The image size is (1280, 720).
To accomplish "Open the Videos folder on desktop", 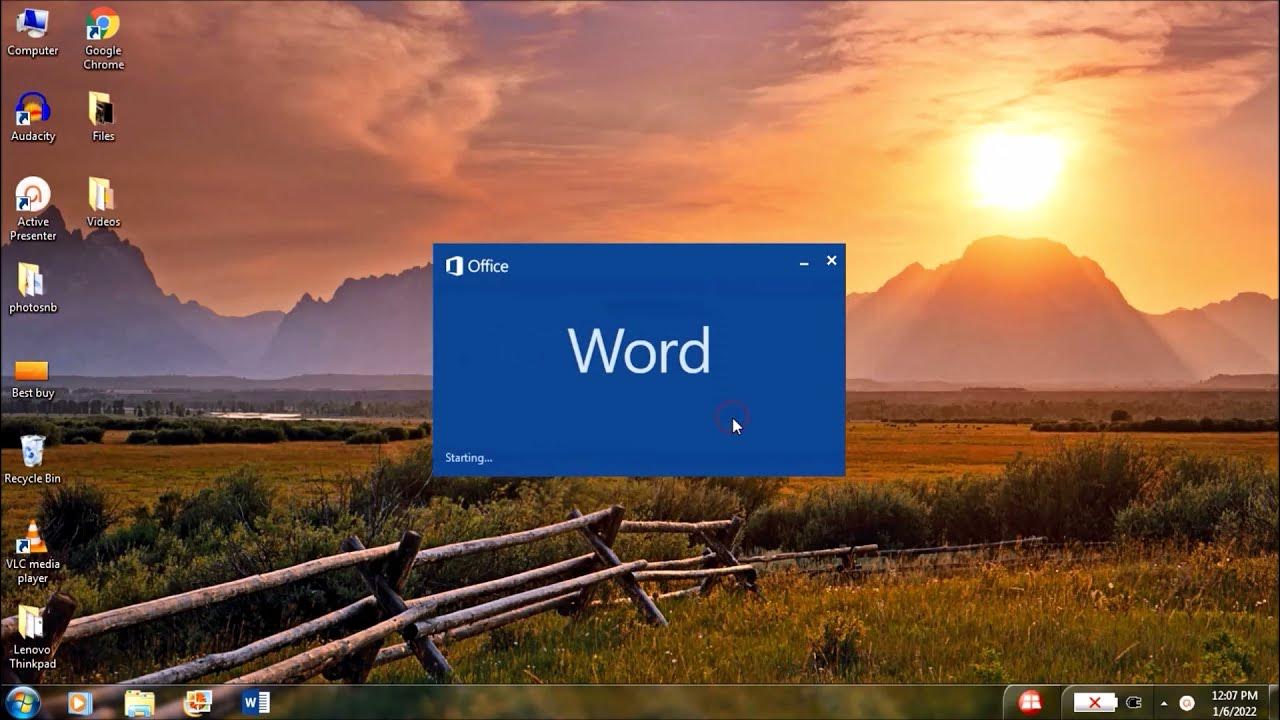I will (103, 202).
